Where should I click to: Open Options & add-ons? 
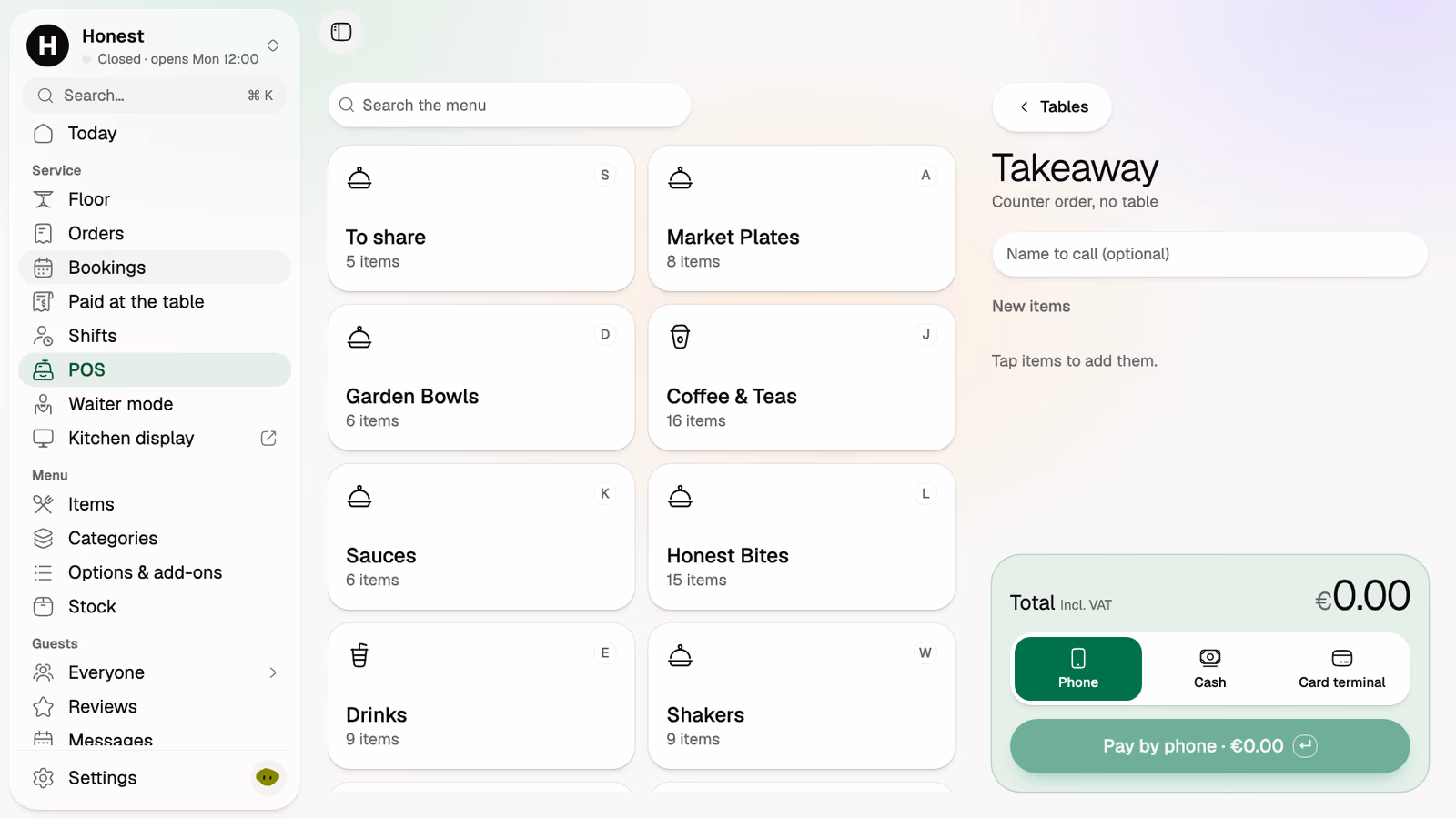click(155, 572)
